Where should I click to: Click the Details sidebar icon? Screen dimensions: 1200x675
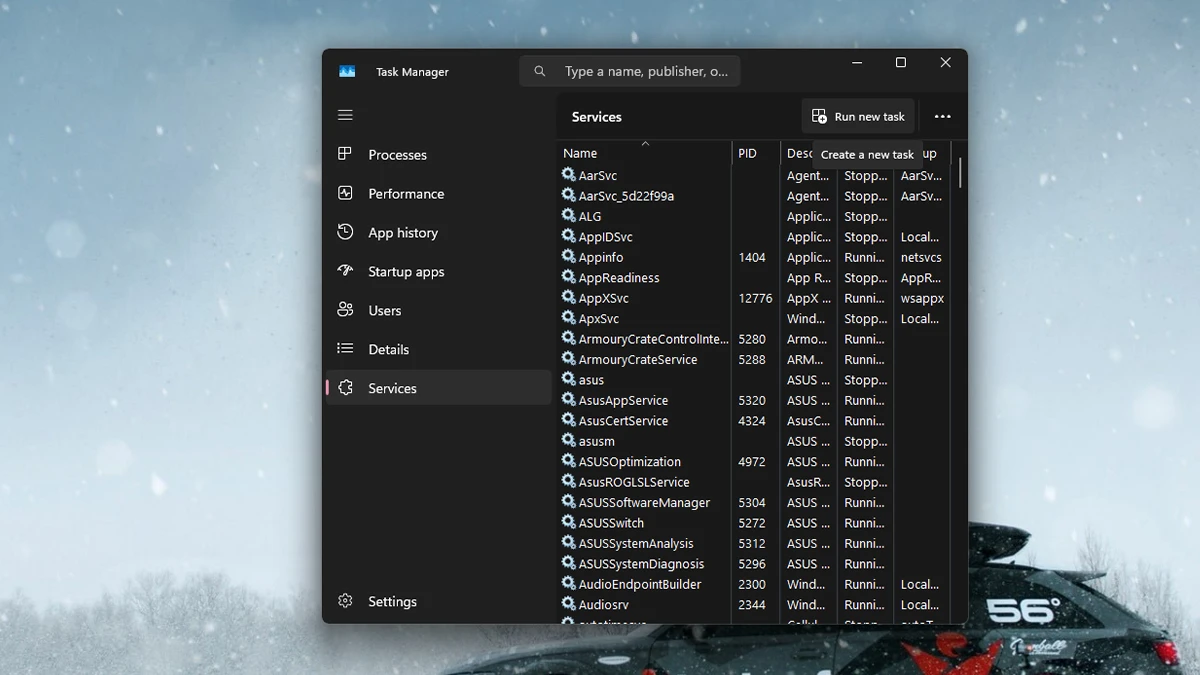(x=345, y=349)
